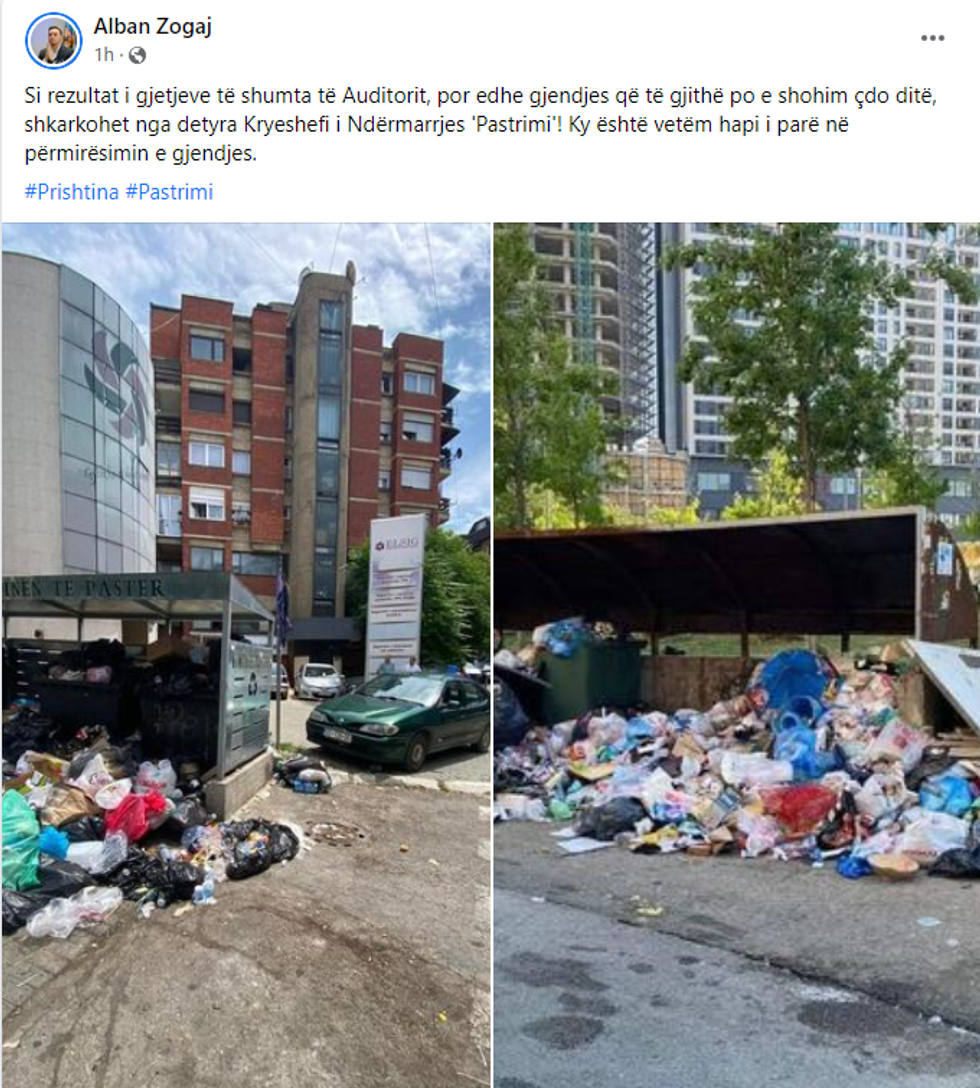Click the globe public-audience icon
980x1088 pixels.
(137, 55)
